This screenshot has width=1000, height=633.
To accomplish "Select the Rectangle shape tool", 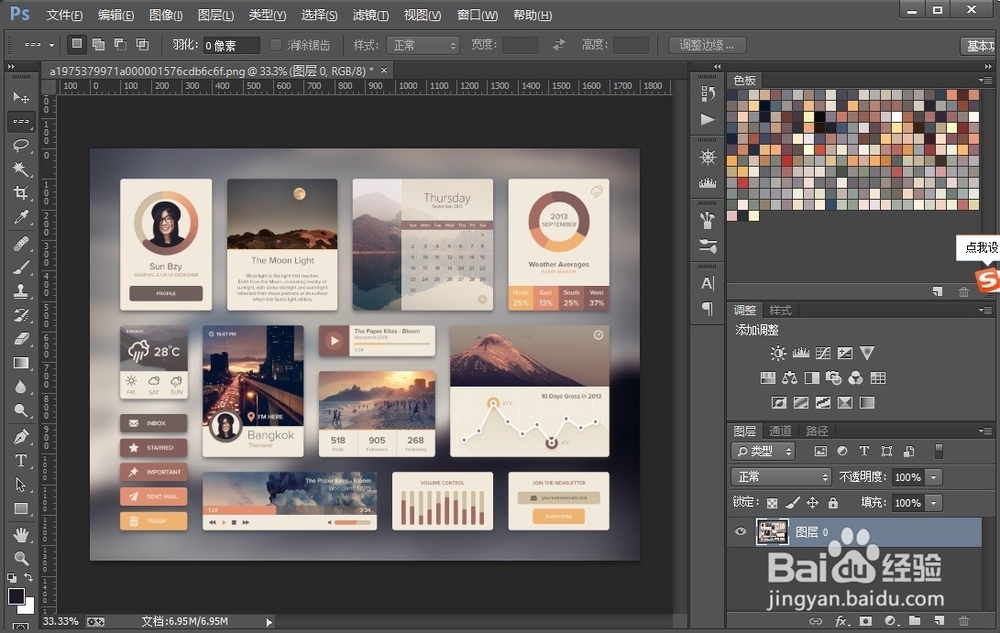I will [x=21, y=509].
